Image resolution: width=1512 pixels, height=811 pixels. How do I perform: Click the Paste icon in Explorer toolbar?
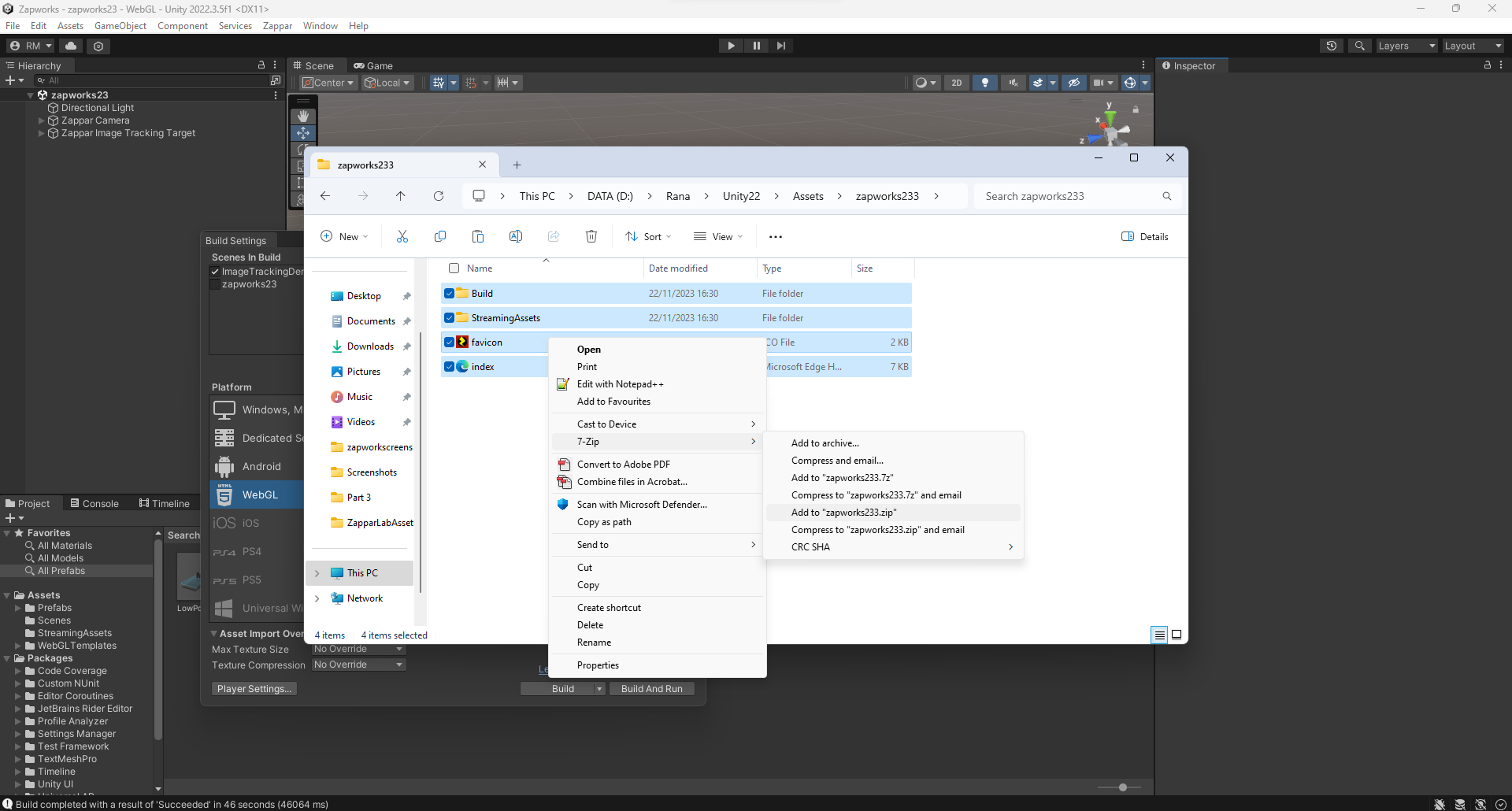click(478, 236)
